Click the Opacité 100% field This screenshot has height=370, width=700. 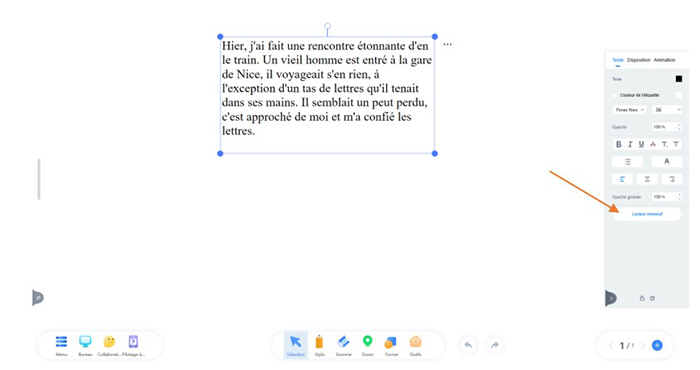tap(664, 127)
